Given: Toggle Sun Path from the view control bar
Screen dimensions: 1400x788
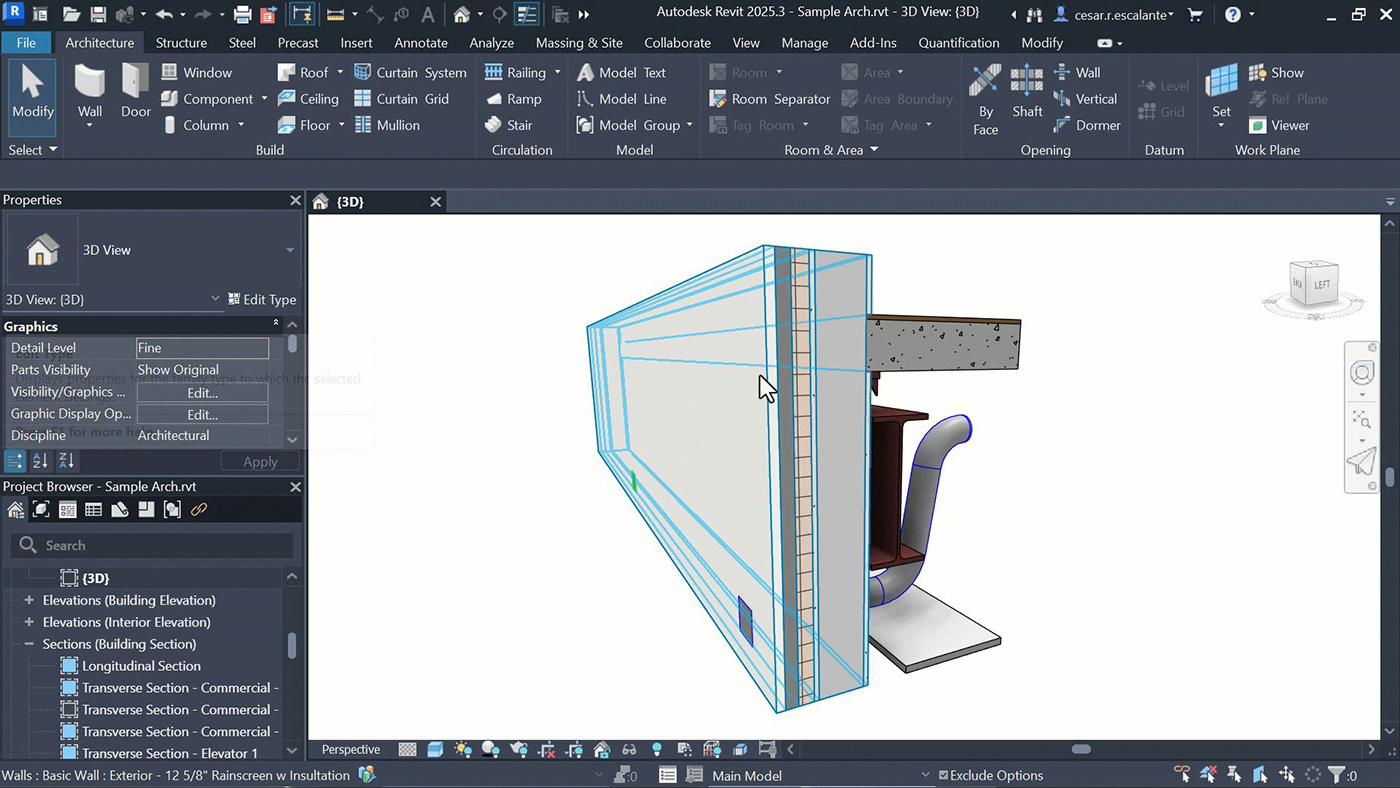Looking at the screenshot, I should (462, 748).
